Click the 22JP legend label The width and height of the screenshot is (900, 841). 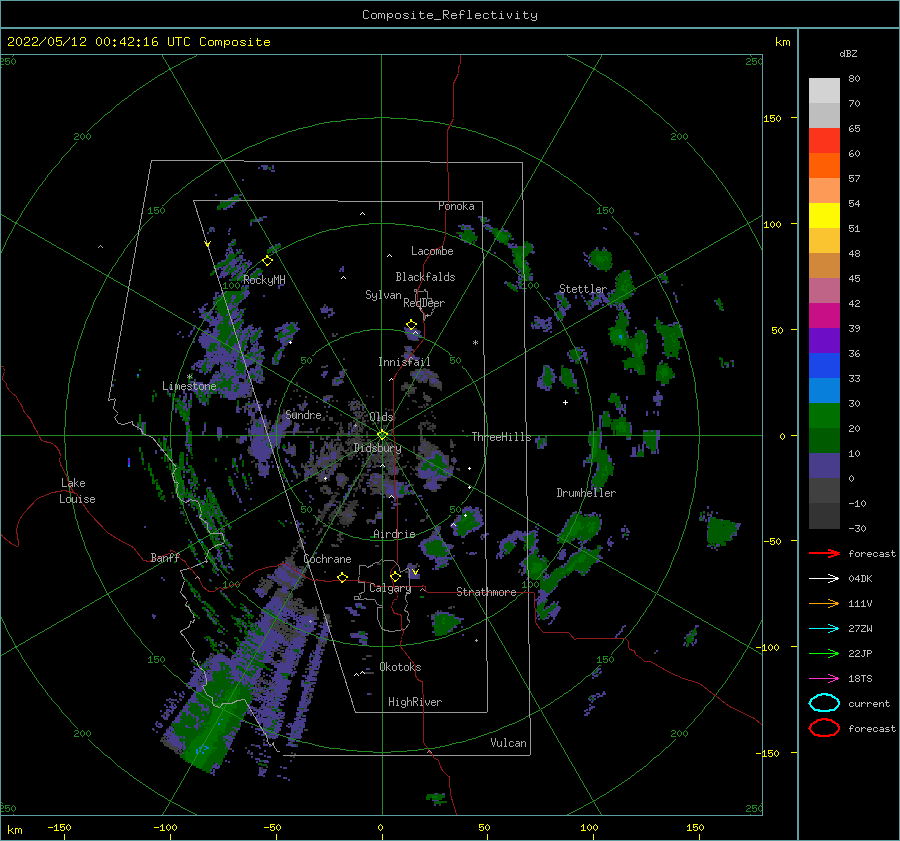coord(860,653)
